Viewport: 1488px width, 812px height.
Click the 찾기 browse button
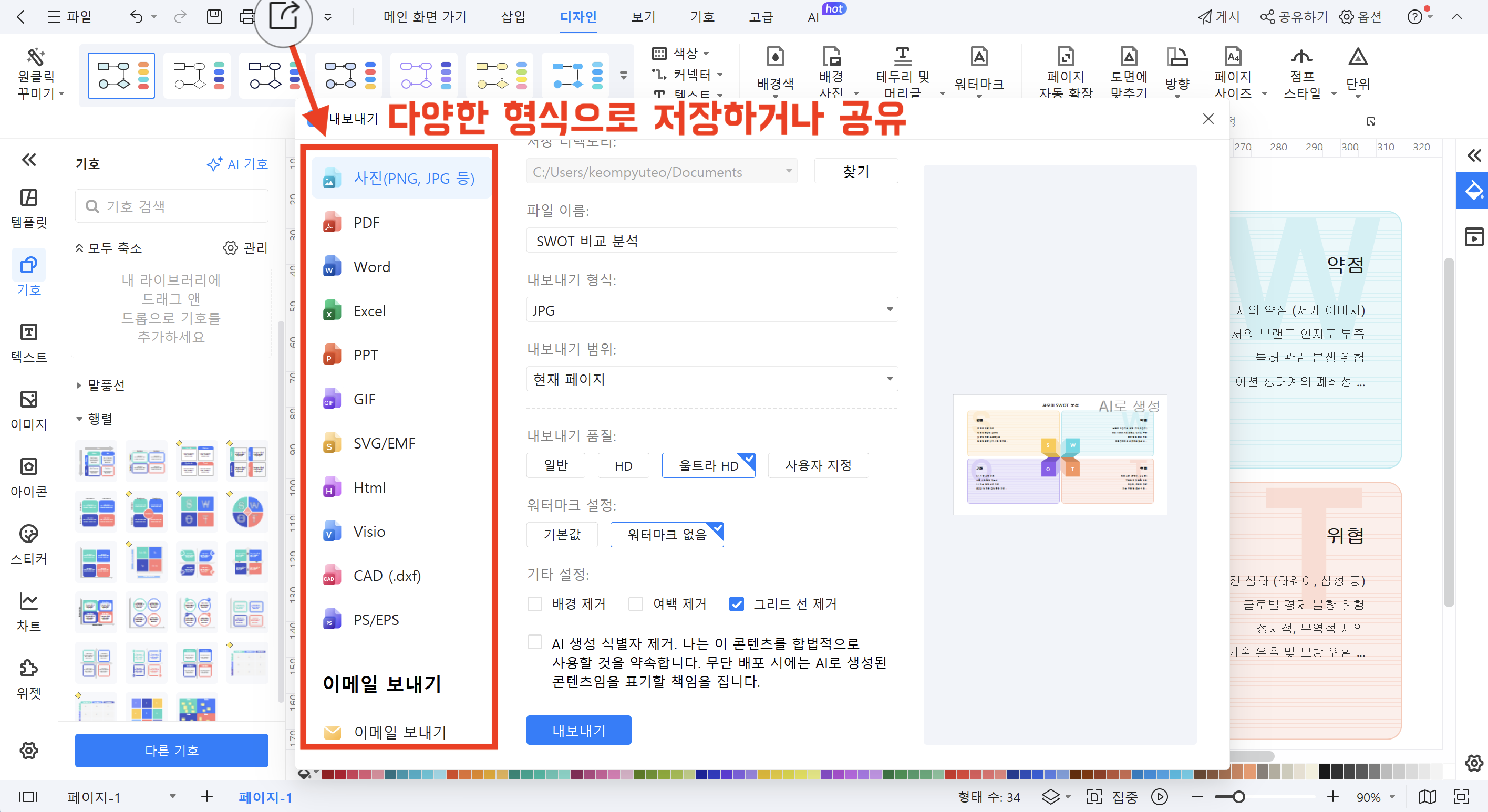point(855,171)
